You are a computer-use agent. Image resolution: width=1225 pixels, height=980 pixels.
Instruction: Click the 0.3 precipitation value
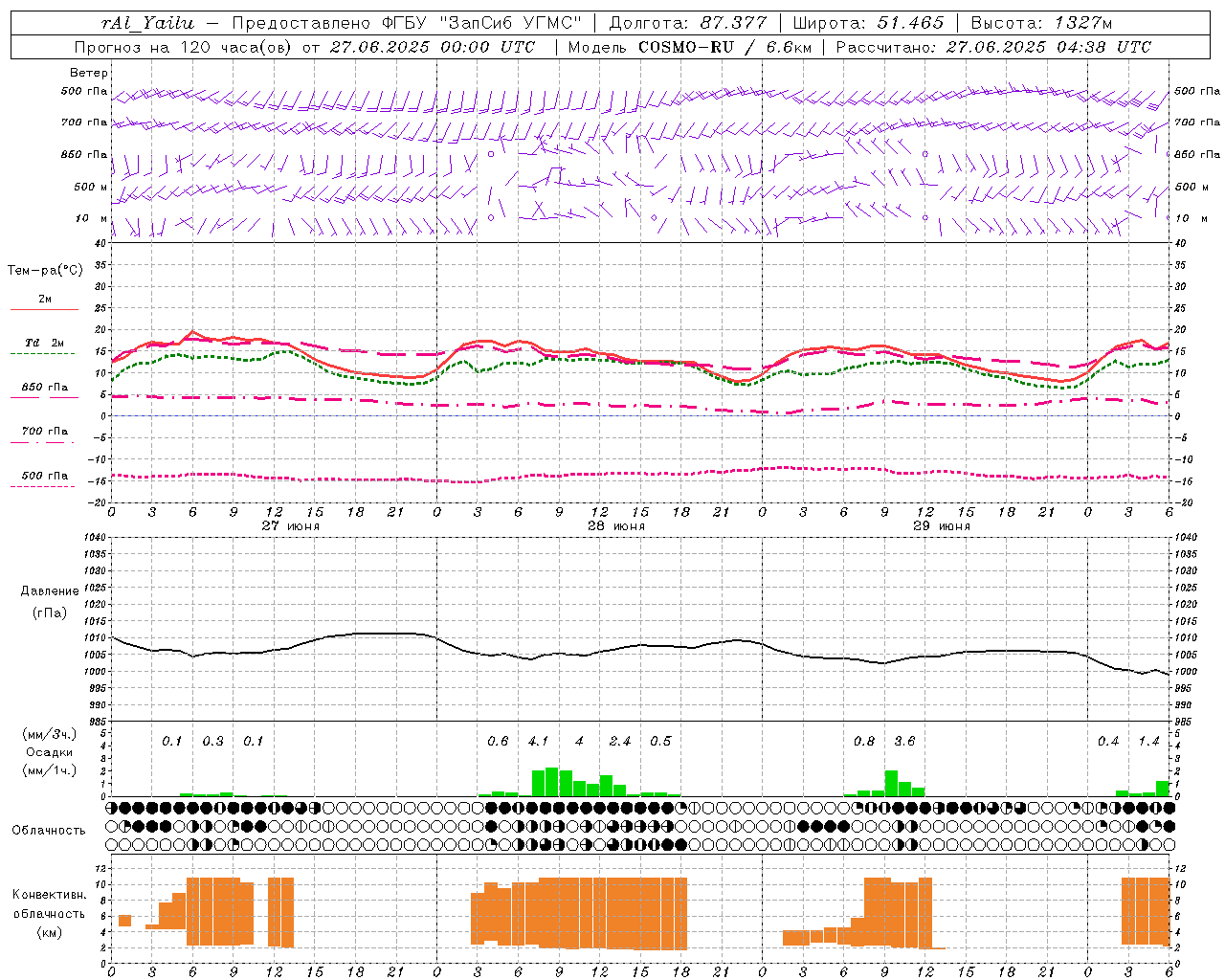click(x=213, y=742)
